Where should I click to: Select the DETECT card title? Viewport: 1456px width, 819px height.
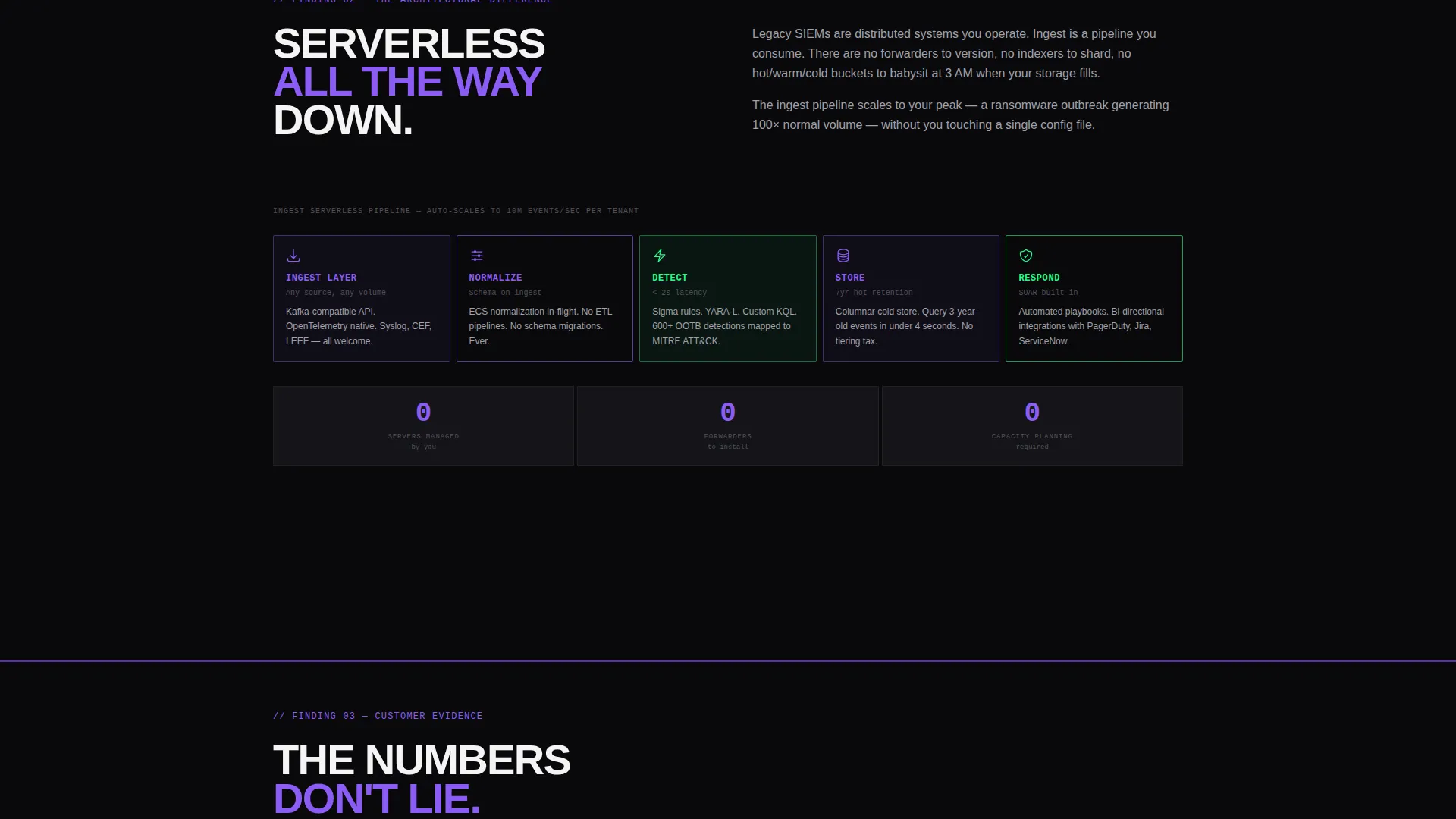(x=670, y=278)
